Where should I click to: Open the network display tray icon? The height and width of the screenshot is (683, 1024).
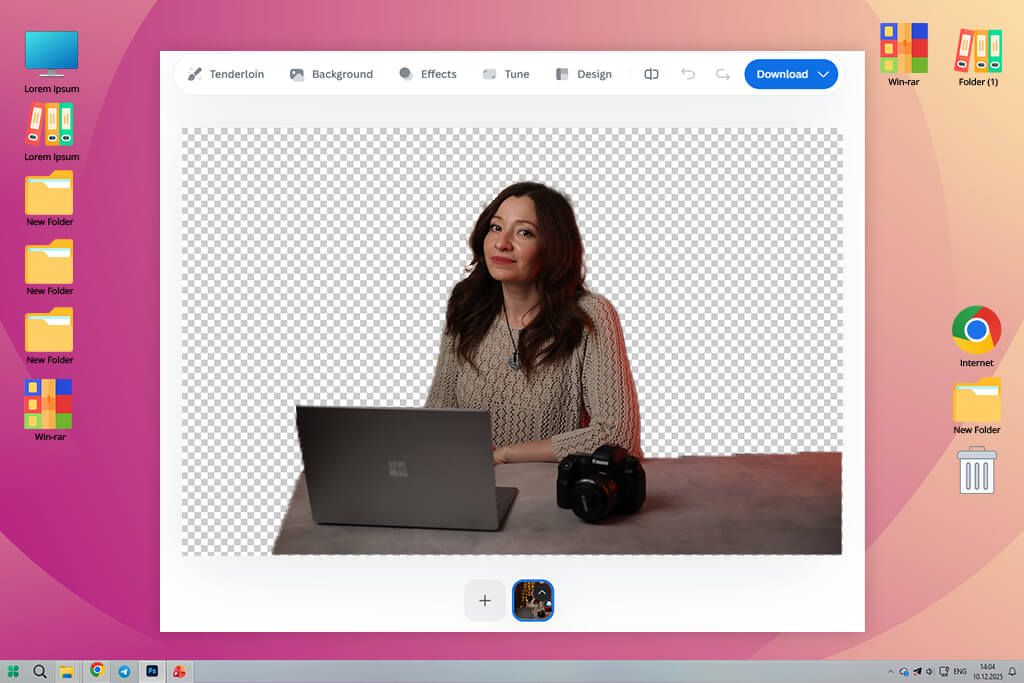944,671
